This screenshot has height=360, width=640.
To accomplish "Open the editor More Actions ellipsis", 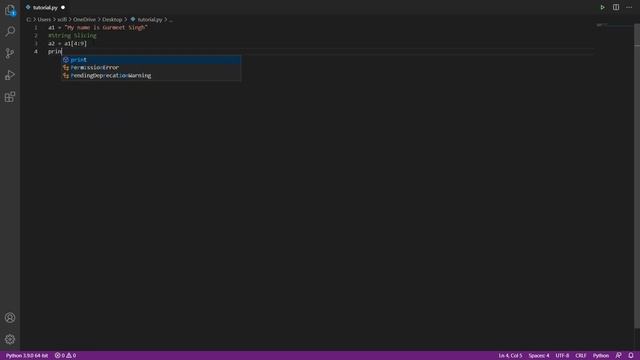I will [x=629, y=7].
